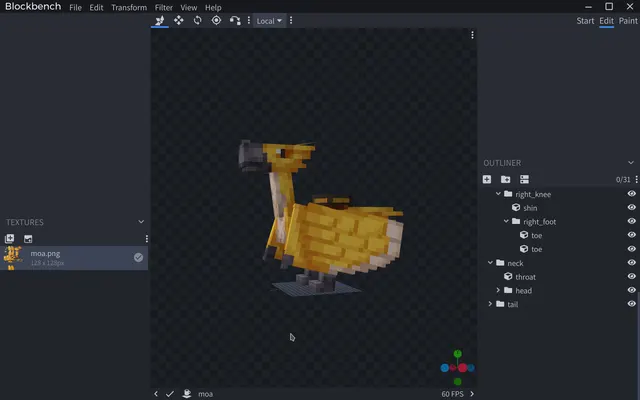Select the Rotate tool

click(198, 20)
